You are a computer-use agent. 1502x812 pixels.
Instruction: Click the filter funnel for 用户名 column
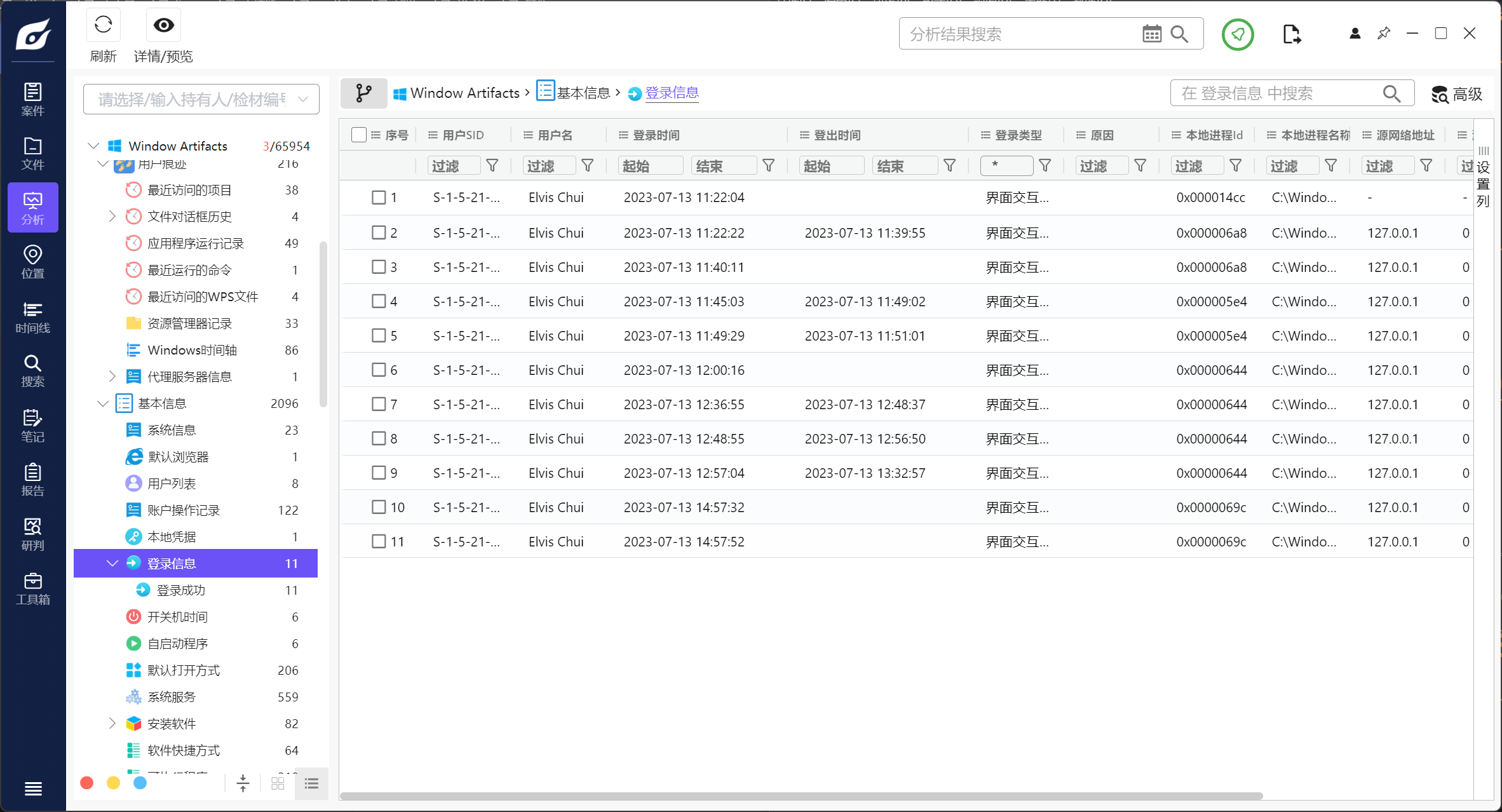click(x=588, y=166)
